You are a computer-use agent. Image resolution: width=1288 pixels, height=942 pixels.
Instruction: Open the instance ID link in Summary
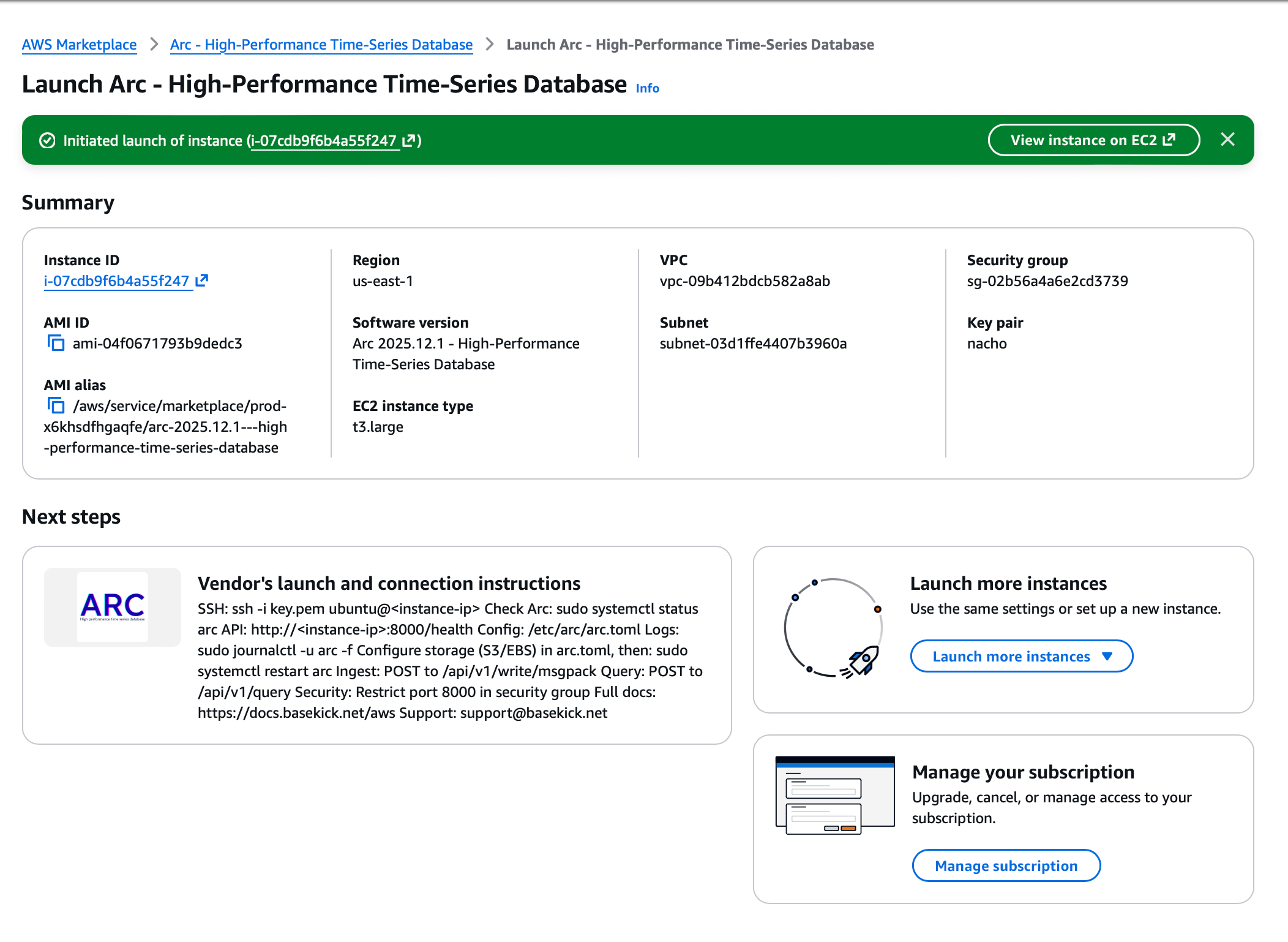tap(117, 281)
